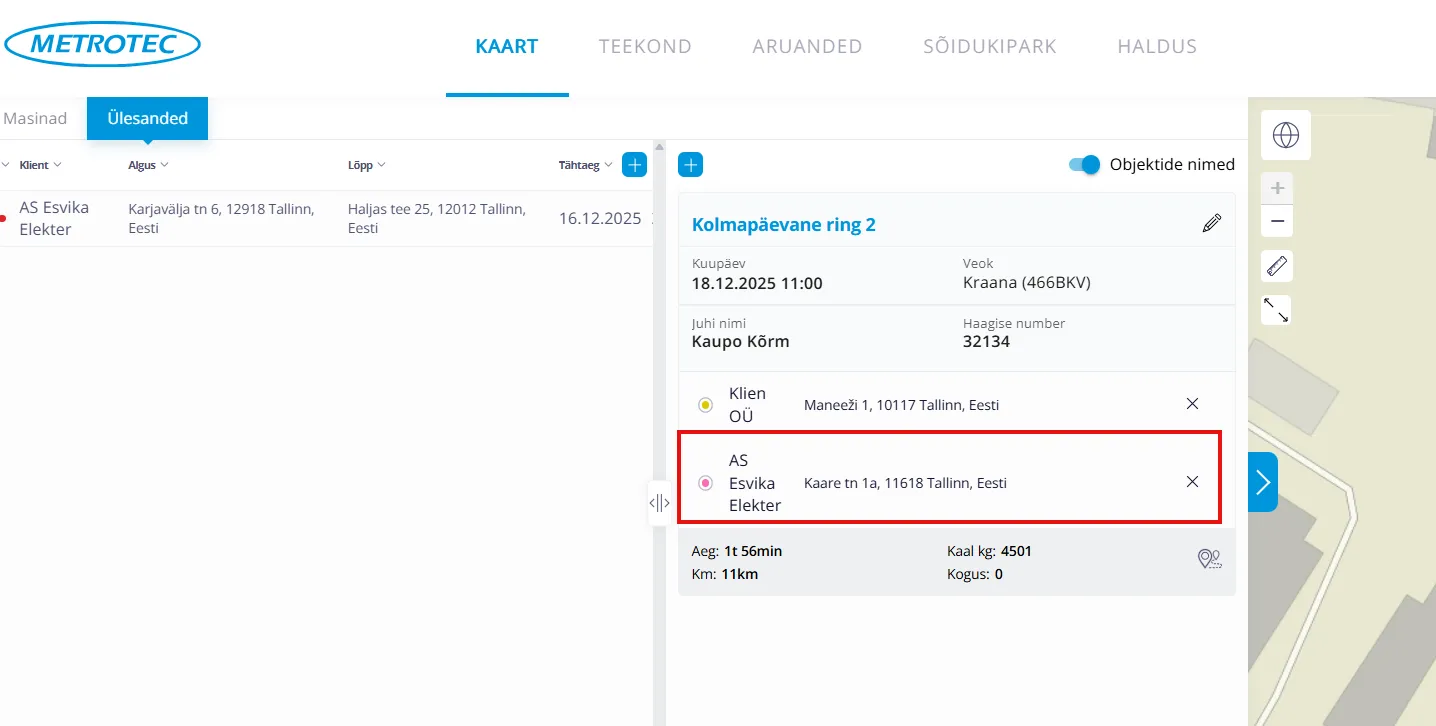Remove Klien OÜ stop from route
Screen dimensions: 1436x726
(1192, 404)
